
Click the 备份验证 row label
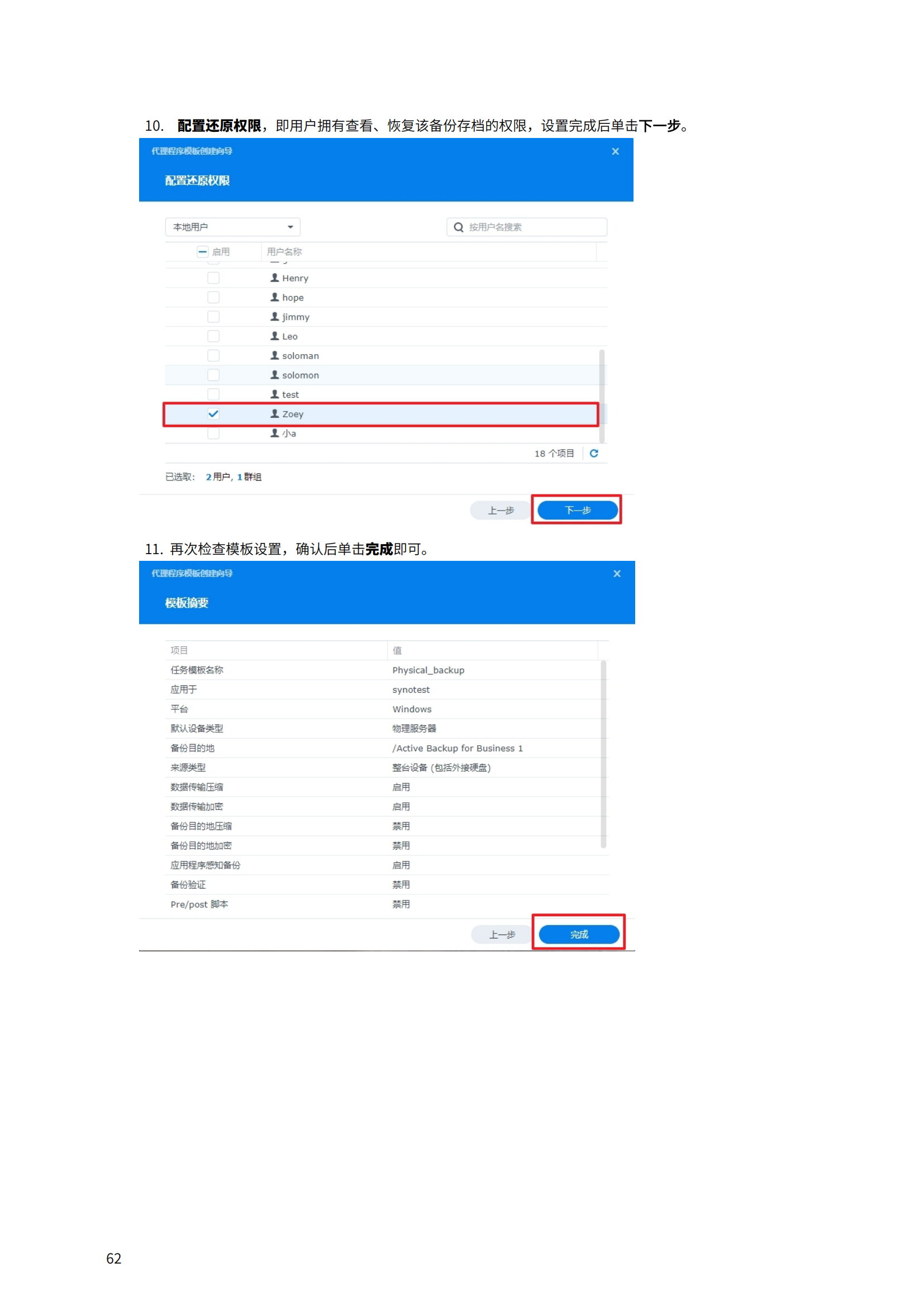(x=188, y=884)
